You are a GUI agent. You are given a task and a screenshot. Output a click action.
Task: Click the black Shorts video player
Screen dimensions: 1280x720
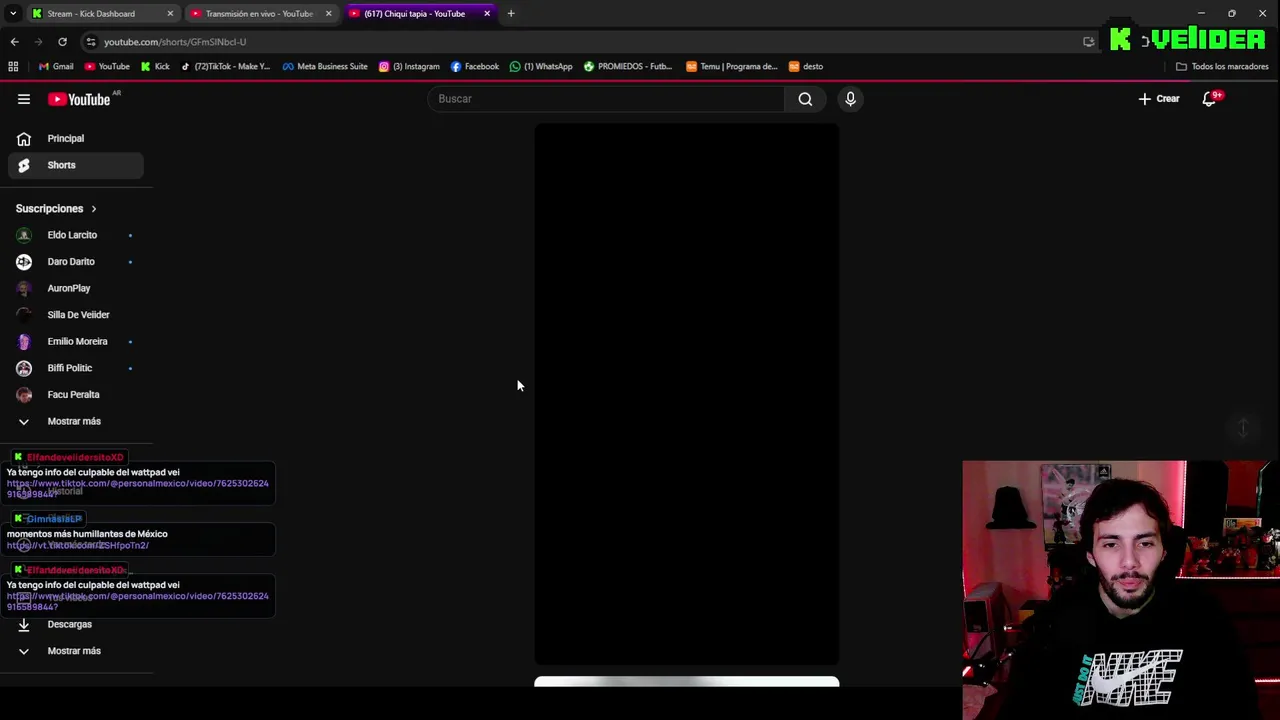tap(687, 394)
